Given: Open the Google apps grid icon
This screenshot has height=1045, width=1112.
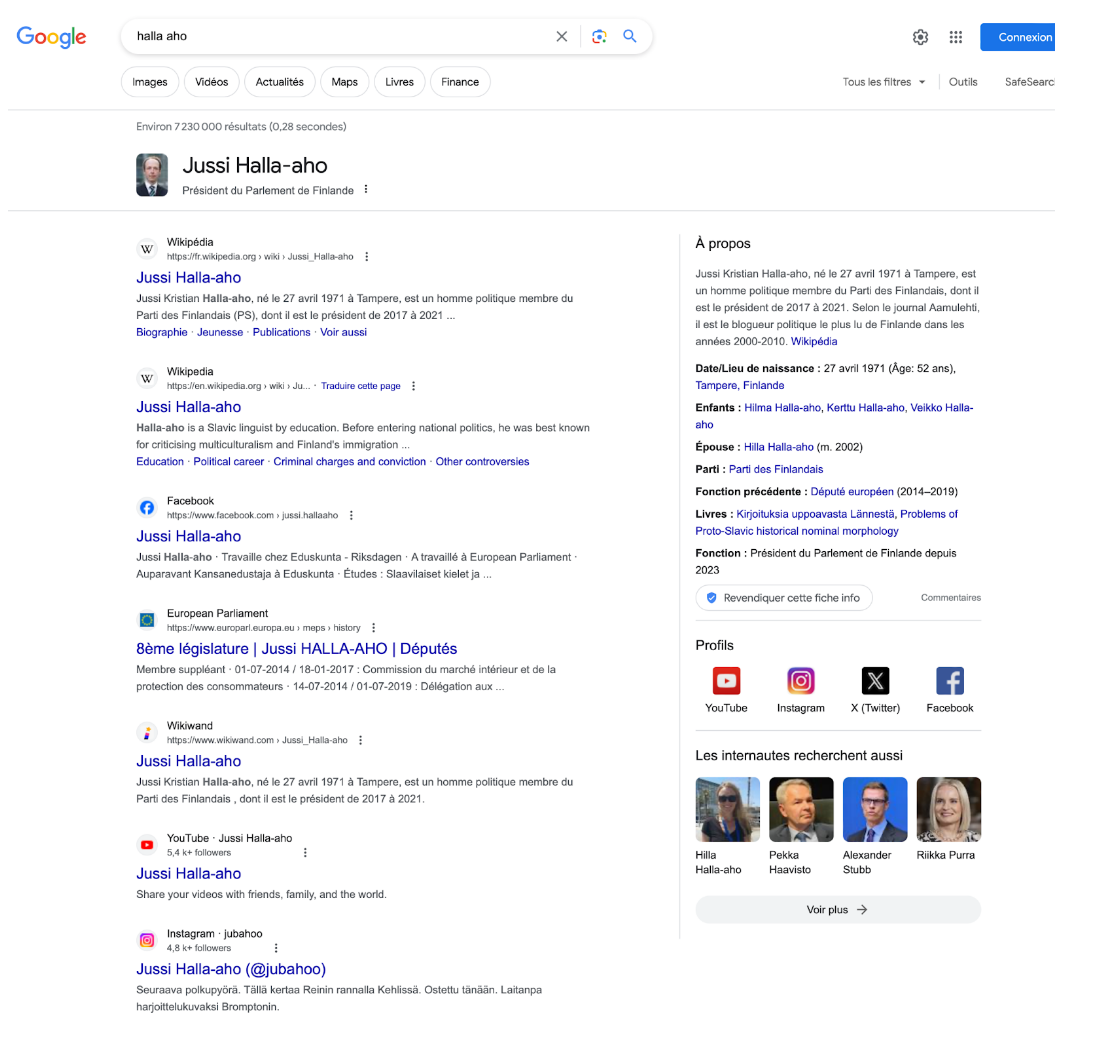Looking at the screenshot, I should 955,37.
